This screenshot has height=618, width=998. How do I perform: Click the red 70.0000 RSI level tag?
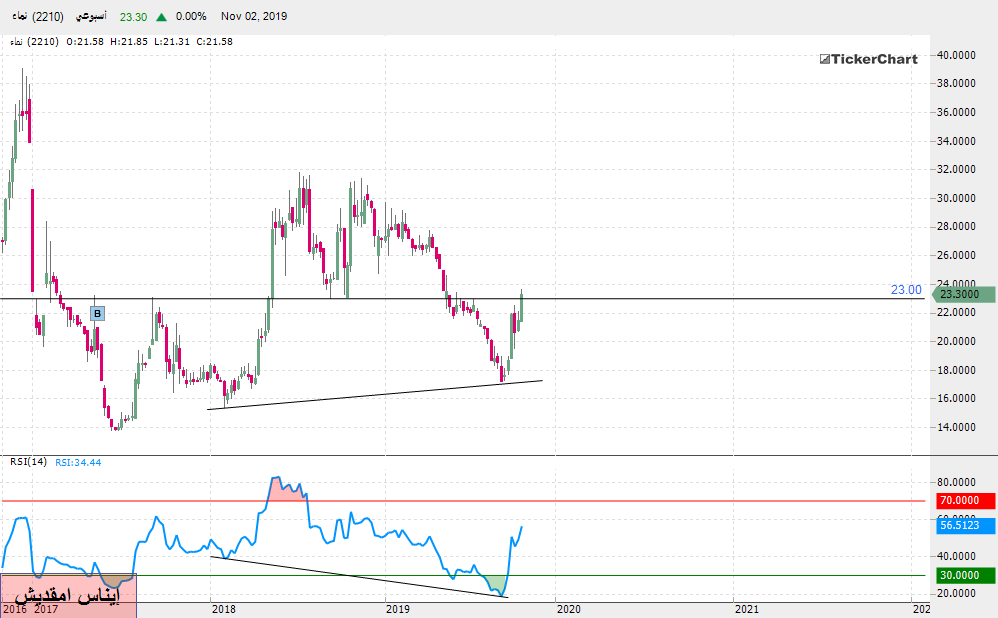click(x=965, y=500)
